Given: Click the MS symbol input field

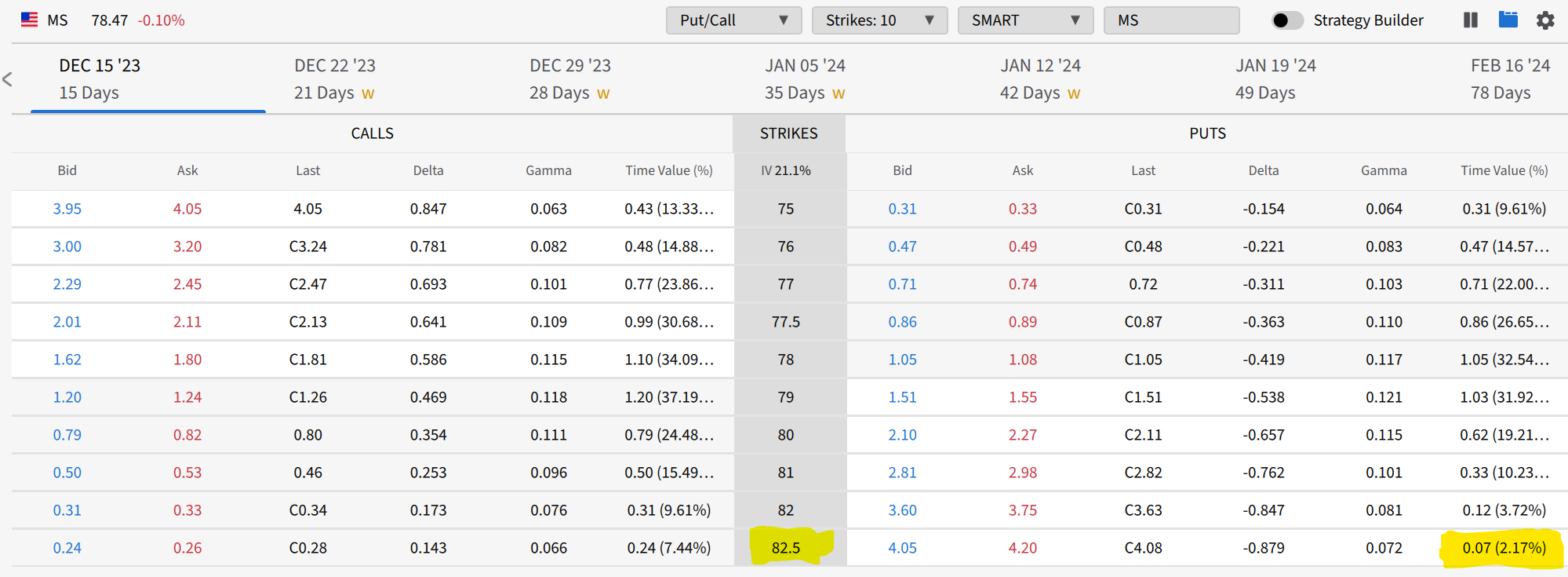Looking at the screenshot, I should pyautogui.click(x=1171, y=20).
